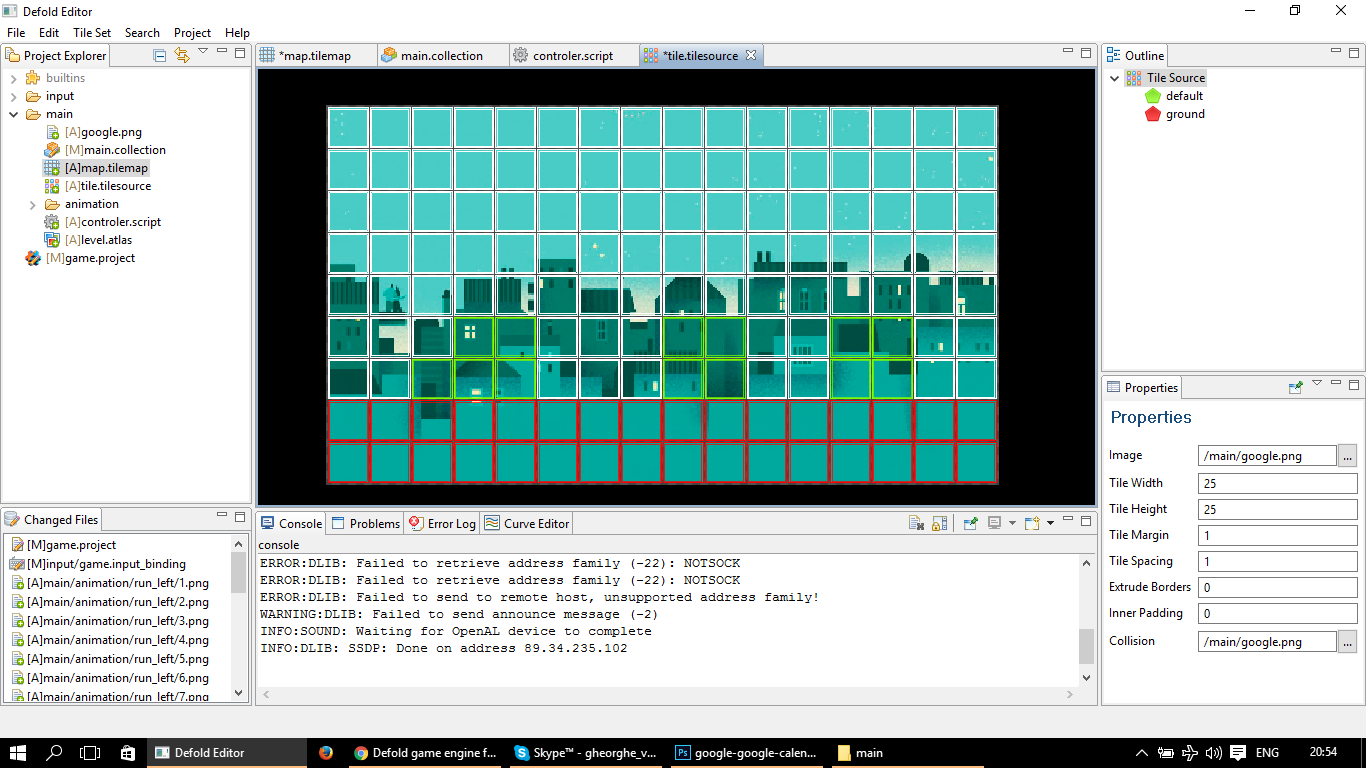
Task: Expand the animation folder
Action: [x=32, y=204]
